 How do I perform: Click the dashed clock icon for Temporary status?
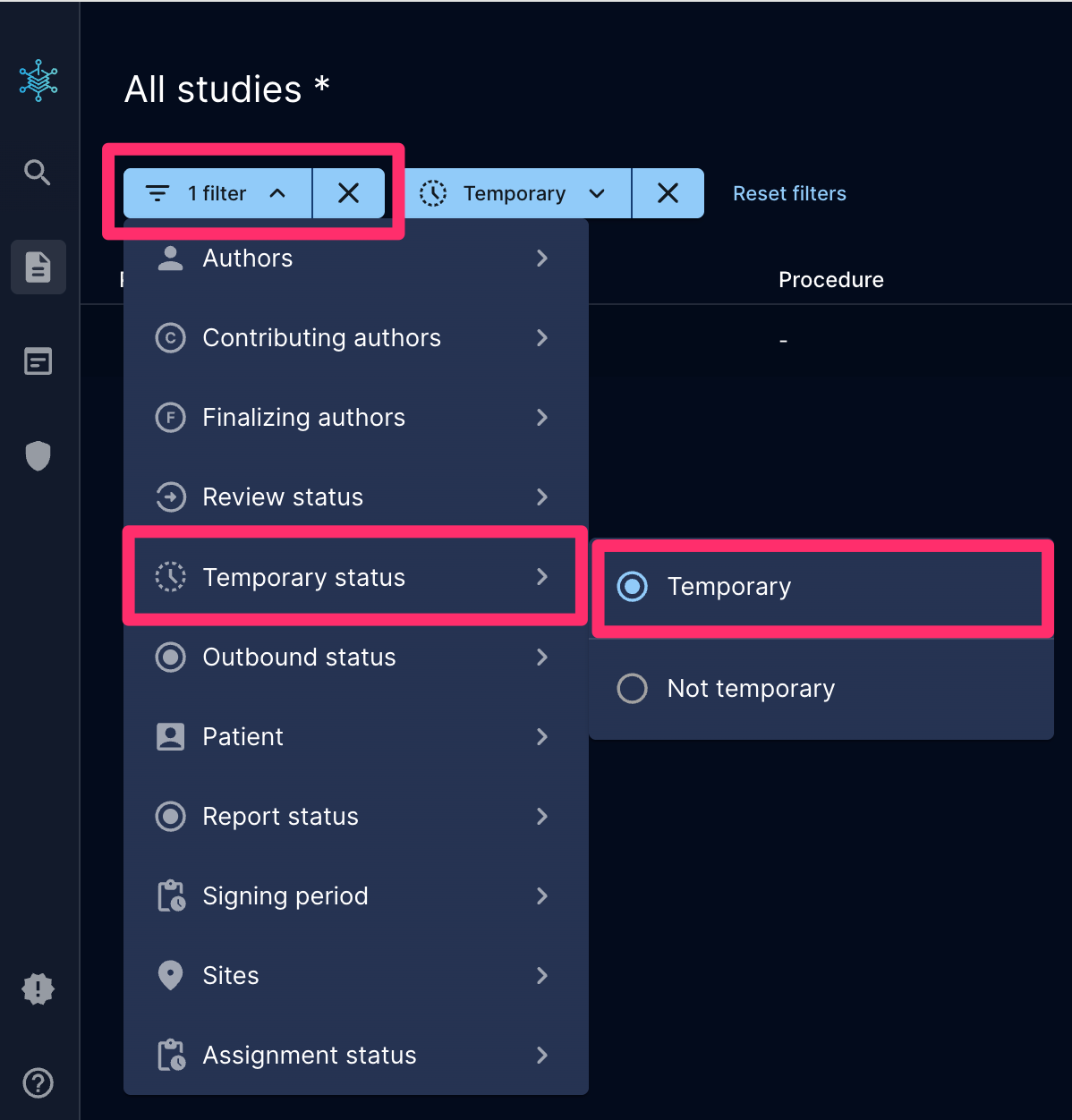click(x=170, y=577)
